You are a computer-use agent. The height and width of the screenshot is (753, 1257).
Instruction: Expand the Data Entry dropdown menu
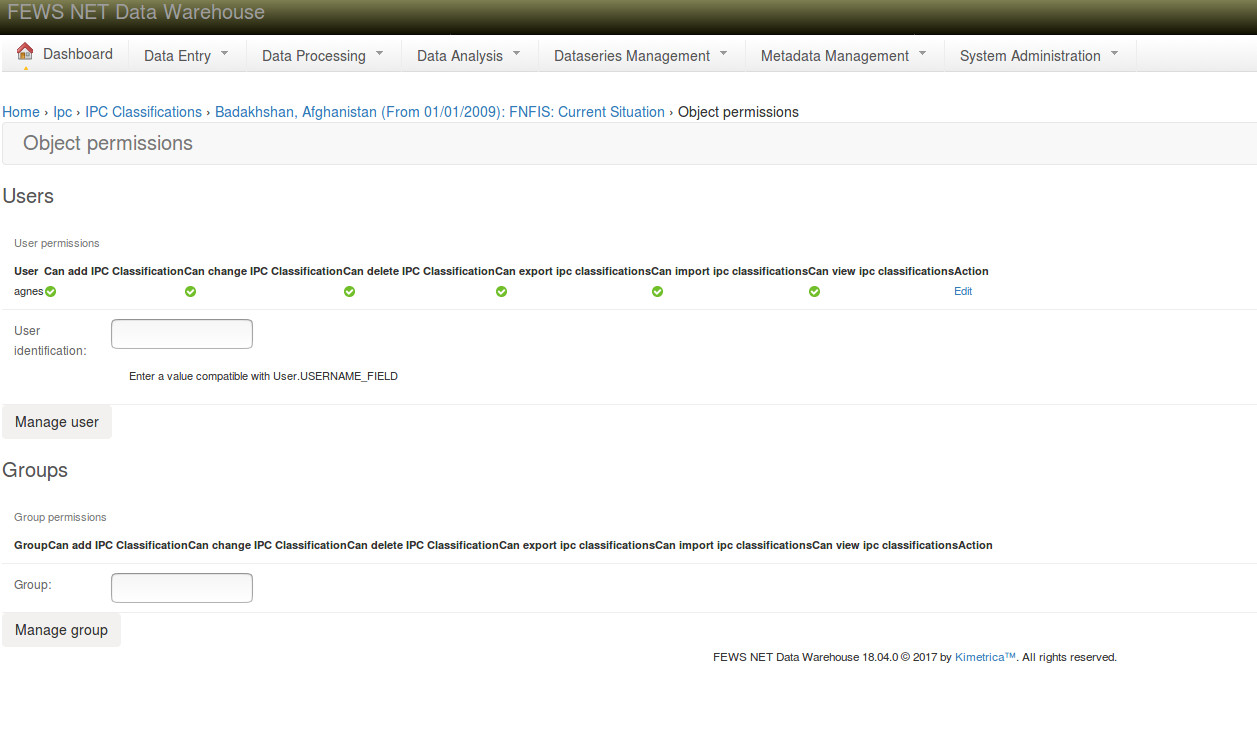[187, 56]
